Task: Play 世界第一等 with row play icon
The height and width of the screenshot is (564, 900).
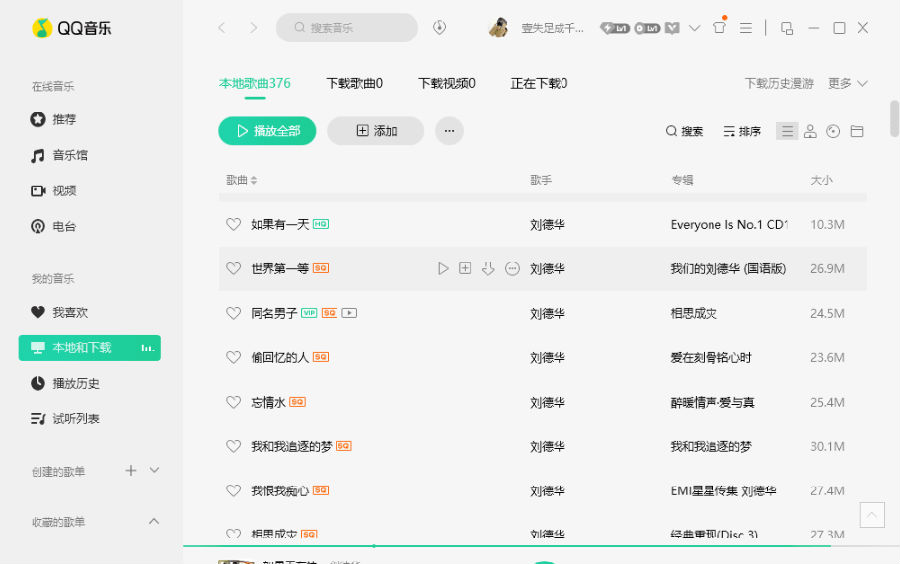Action: point(443,268)
